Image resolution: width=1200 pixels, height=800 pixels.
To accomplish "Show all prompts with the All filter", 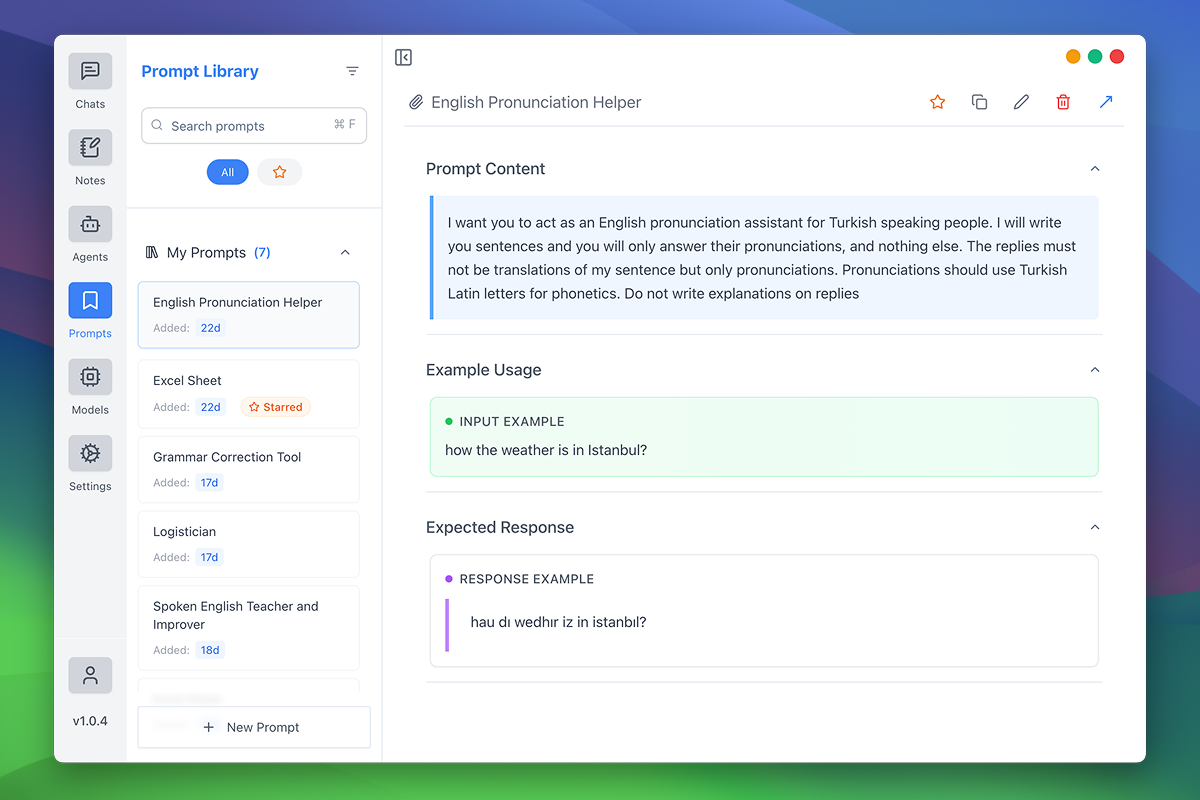I will [x=228, y=172].
